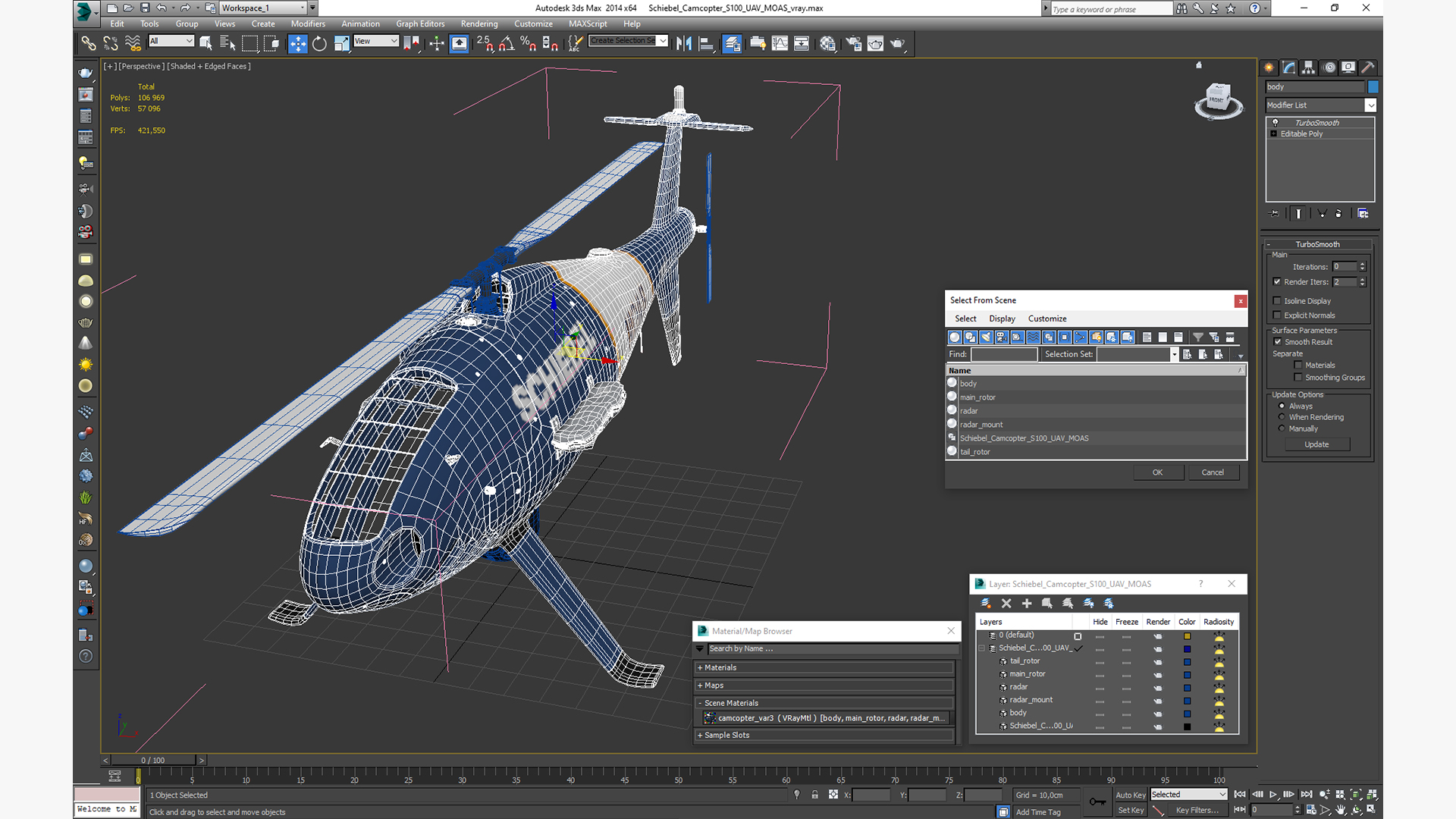Open the selection filter All dropdown
The width and height of the screenshot is (1456, 819).
[x=189, y=41]
